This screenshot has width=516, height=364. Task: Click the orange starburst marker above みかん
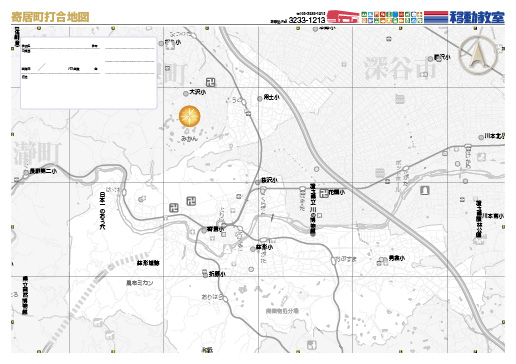(x=189, y=116)
